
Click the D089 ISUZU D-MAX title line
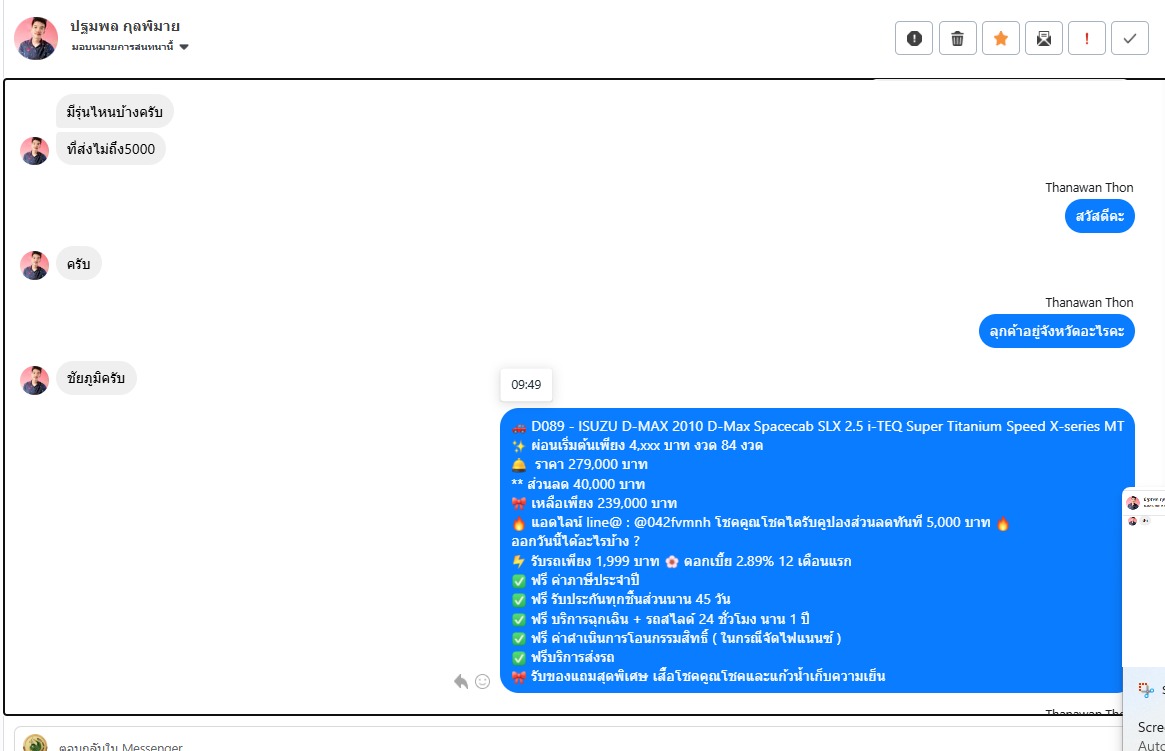pos(818,426)
